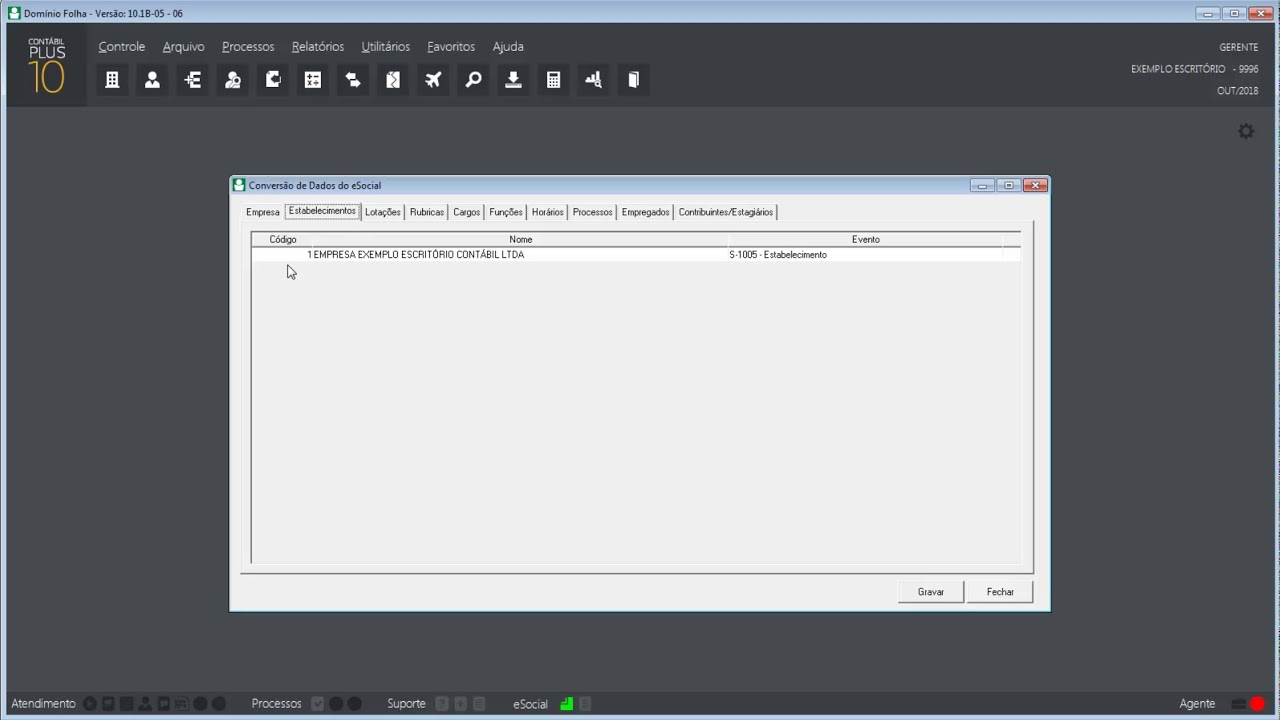Viewport: 1280px width, 720px height.
Task: Open the top menu bar's Processos menu
Action: click(248, 47)
